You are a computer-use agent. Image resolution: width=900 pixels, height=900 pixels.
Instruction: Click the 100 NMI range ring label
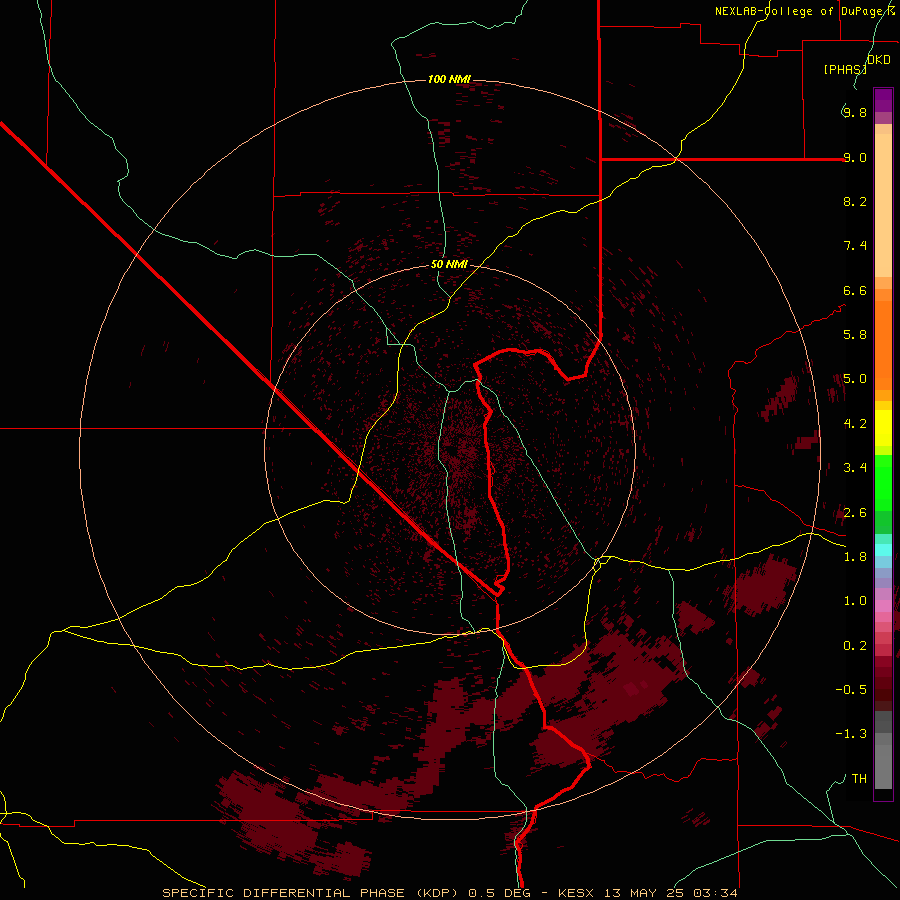(449, 79)
